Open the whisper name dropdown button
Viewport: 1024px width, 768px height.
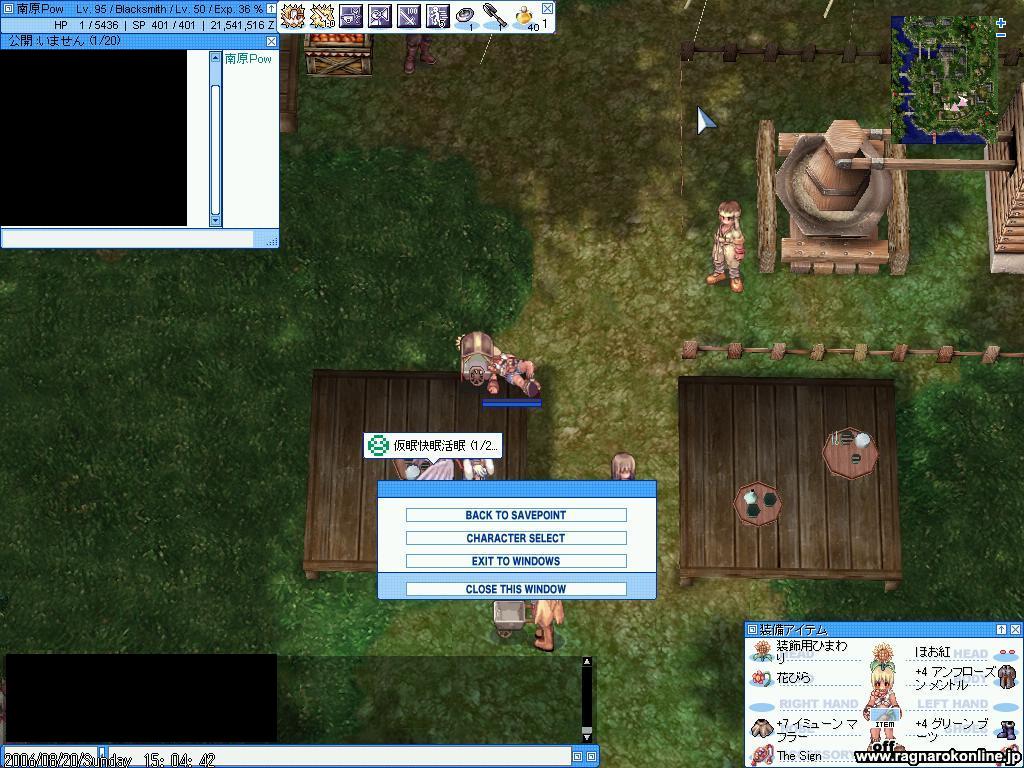coord(102,752)
